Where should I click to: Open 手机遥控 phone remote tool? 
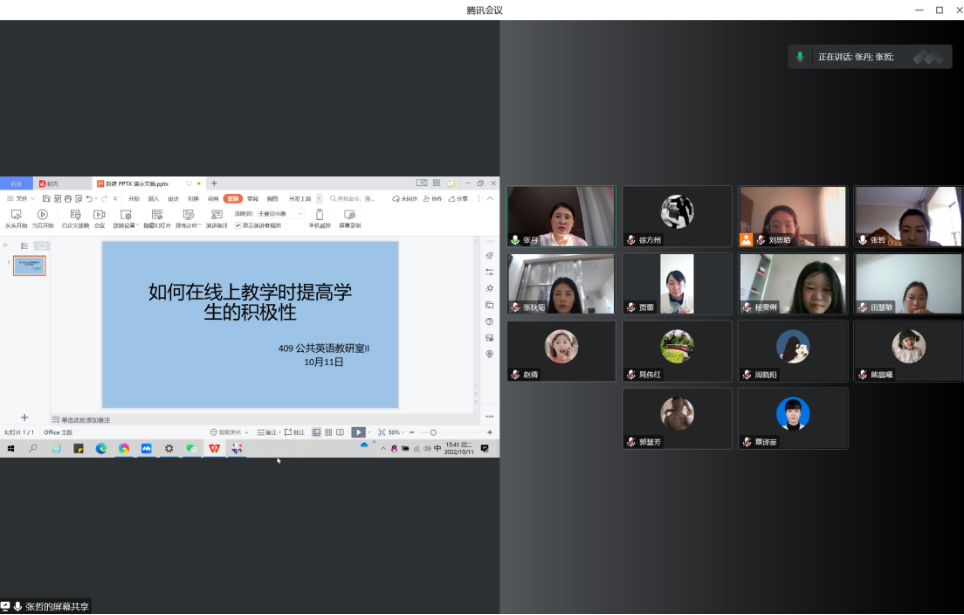pos(319,214)
